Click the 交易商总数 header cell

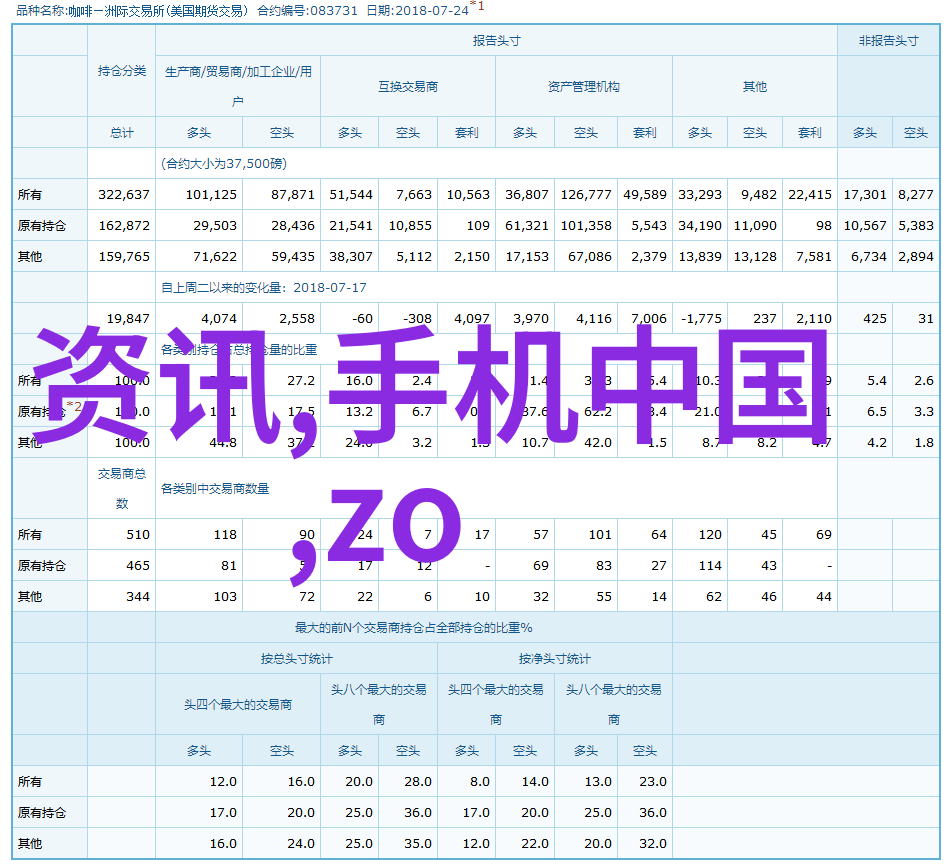[122, 488]
